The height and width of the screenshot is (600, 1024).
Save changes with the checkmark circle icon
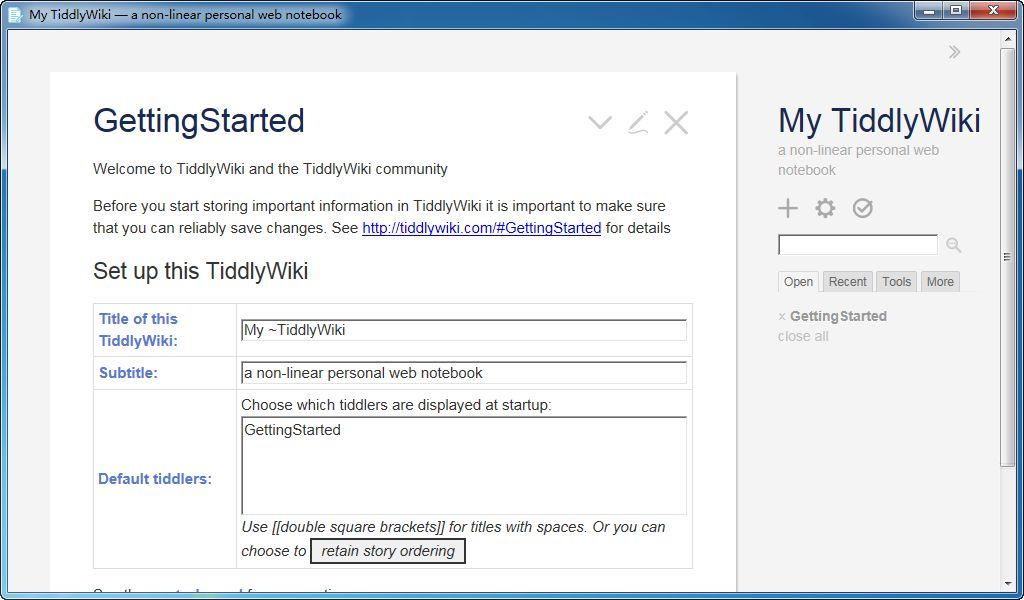(x=863, y=208)
